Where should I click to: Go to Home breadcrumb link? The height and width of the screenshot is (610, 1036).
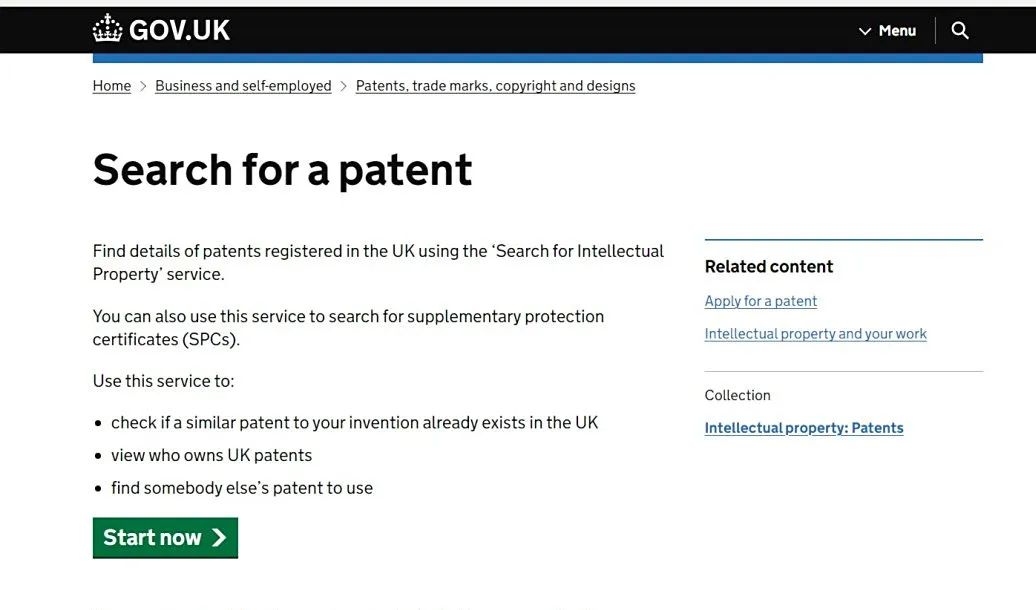pos(112,86)
